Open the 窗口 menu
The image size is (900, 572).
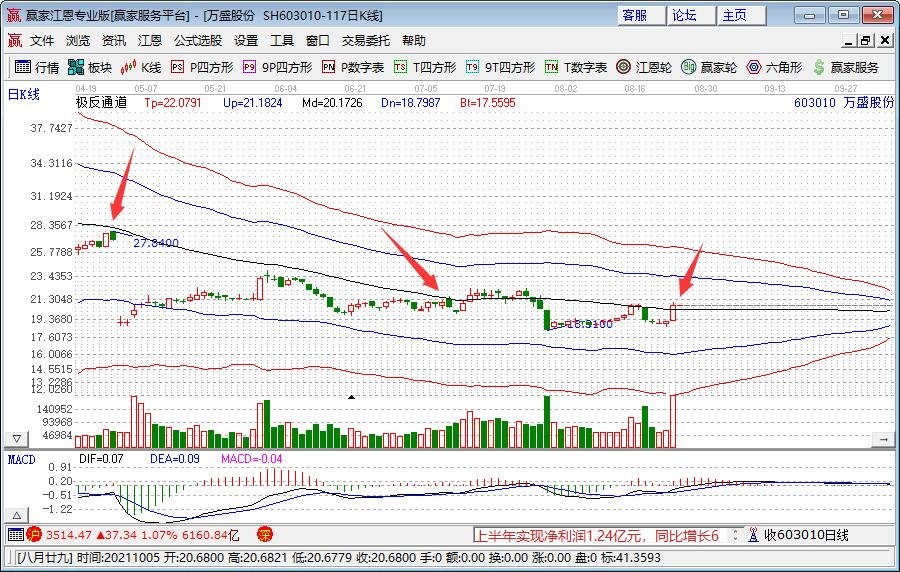click(317, 41)
